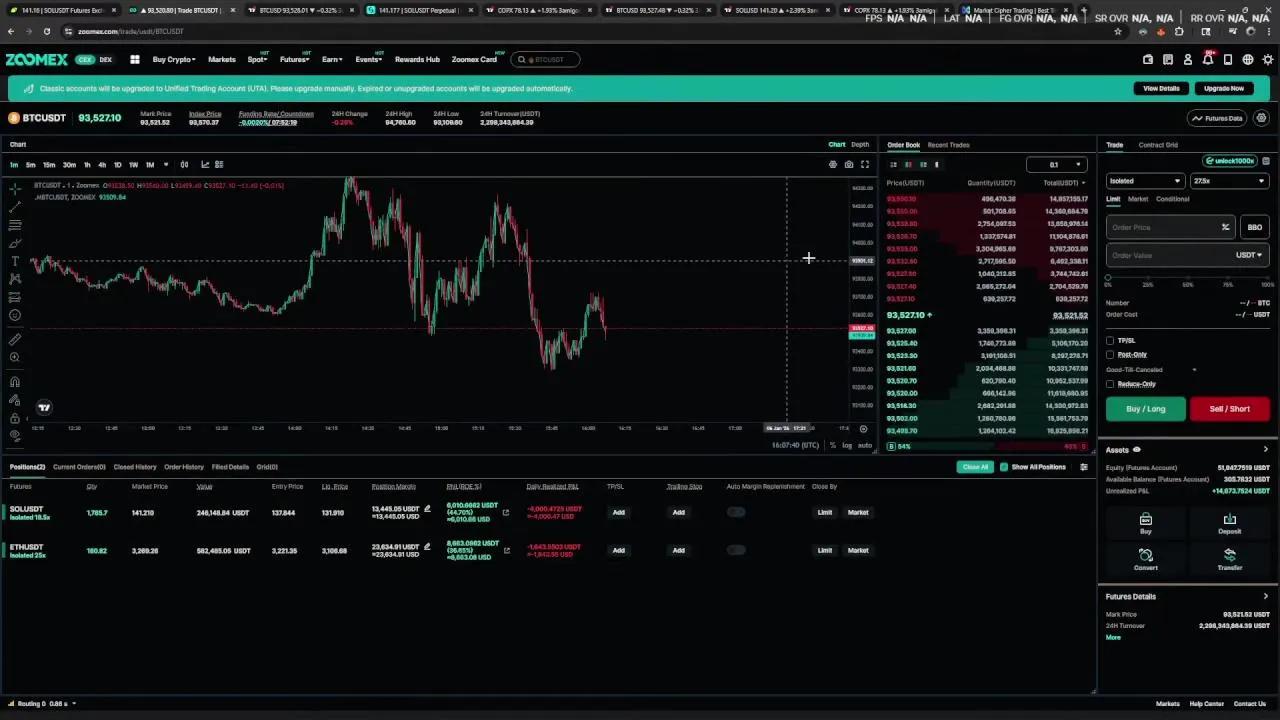The width and height of the screenshot is (1280, 720).
Task: Enable the Reduce-Only checkbox
Action: click(x=1110, y=384)
